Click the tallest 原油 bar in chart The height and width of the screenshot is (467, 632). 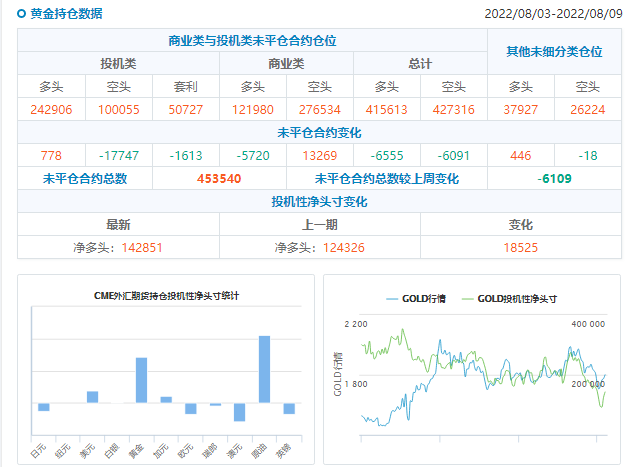pos(264,369)
